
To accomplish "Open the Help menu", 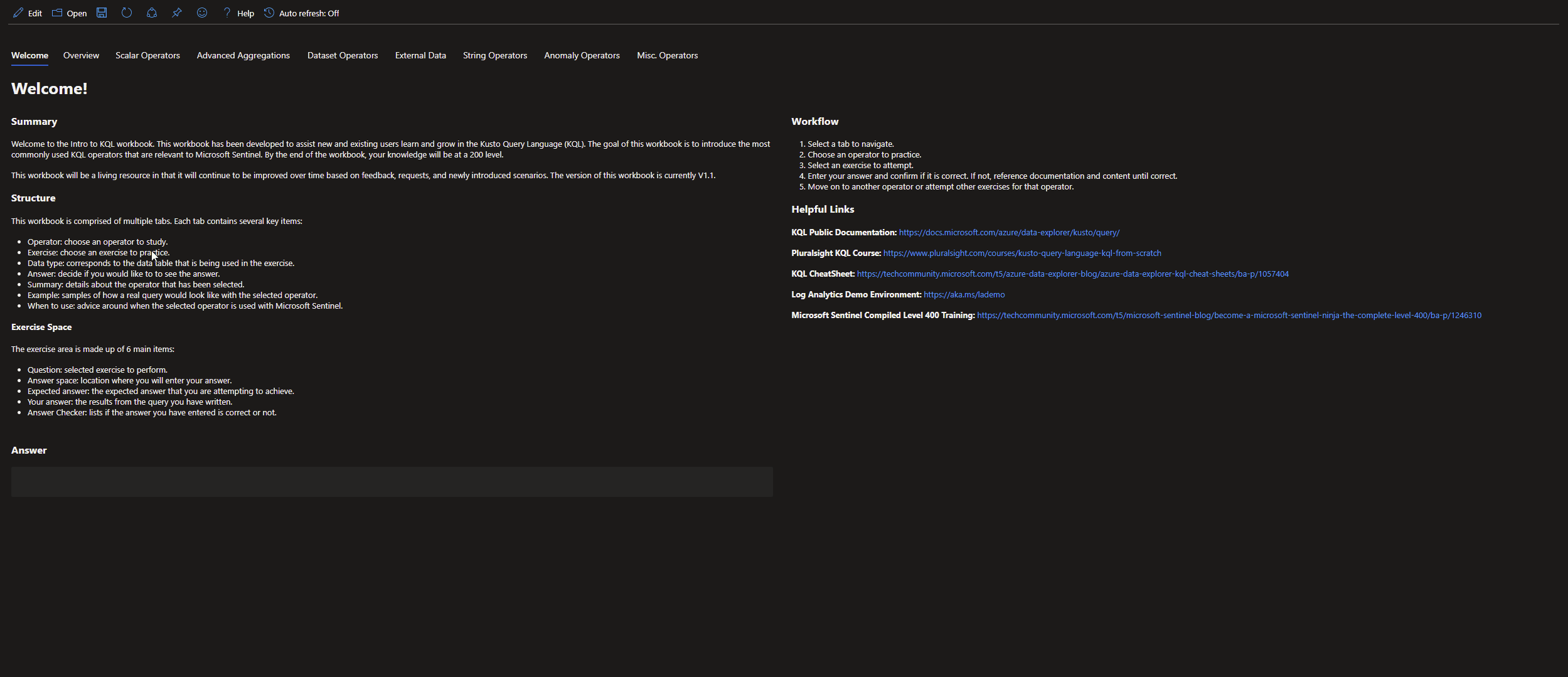I will (x=238, y=13).
